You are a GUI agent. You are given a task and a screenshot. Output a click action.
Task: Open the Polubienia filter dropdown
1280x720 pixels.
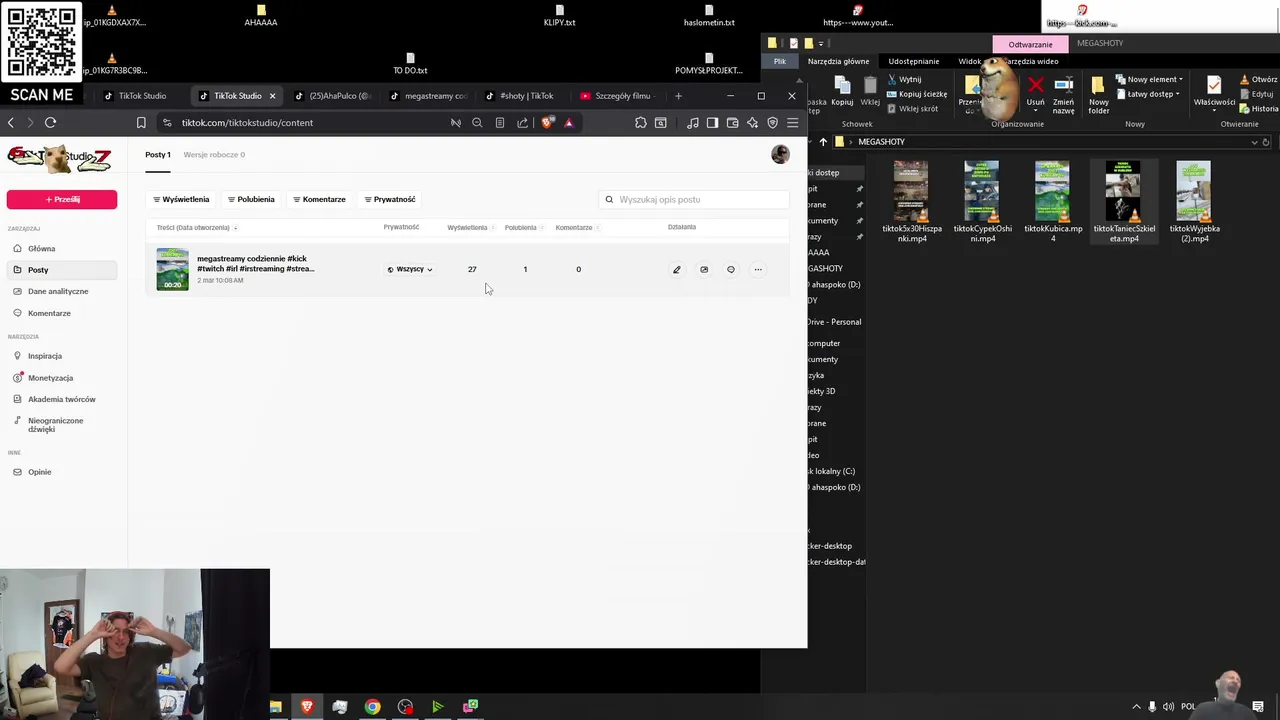[x=250, y=199]
